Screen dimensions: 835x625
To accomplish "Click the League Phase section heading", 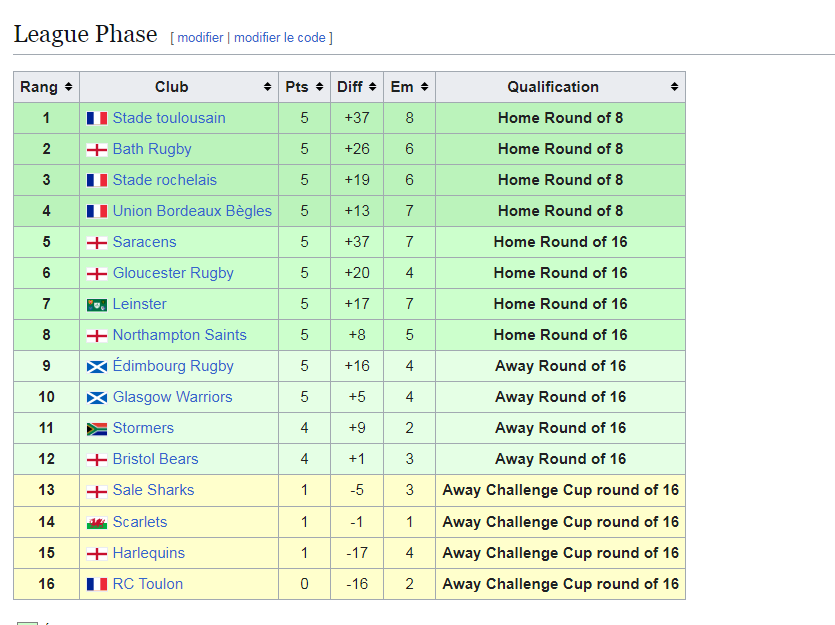I will [85, 34].
